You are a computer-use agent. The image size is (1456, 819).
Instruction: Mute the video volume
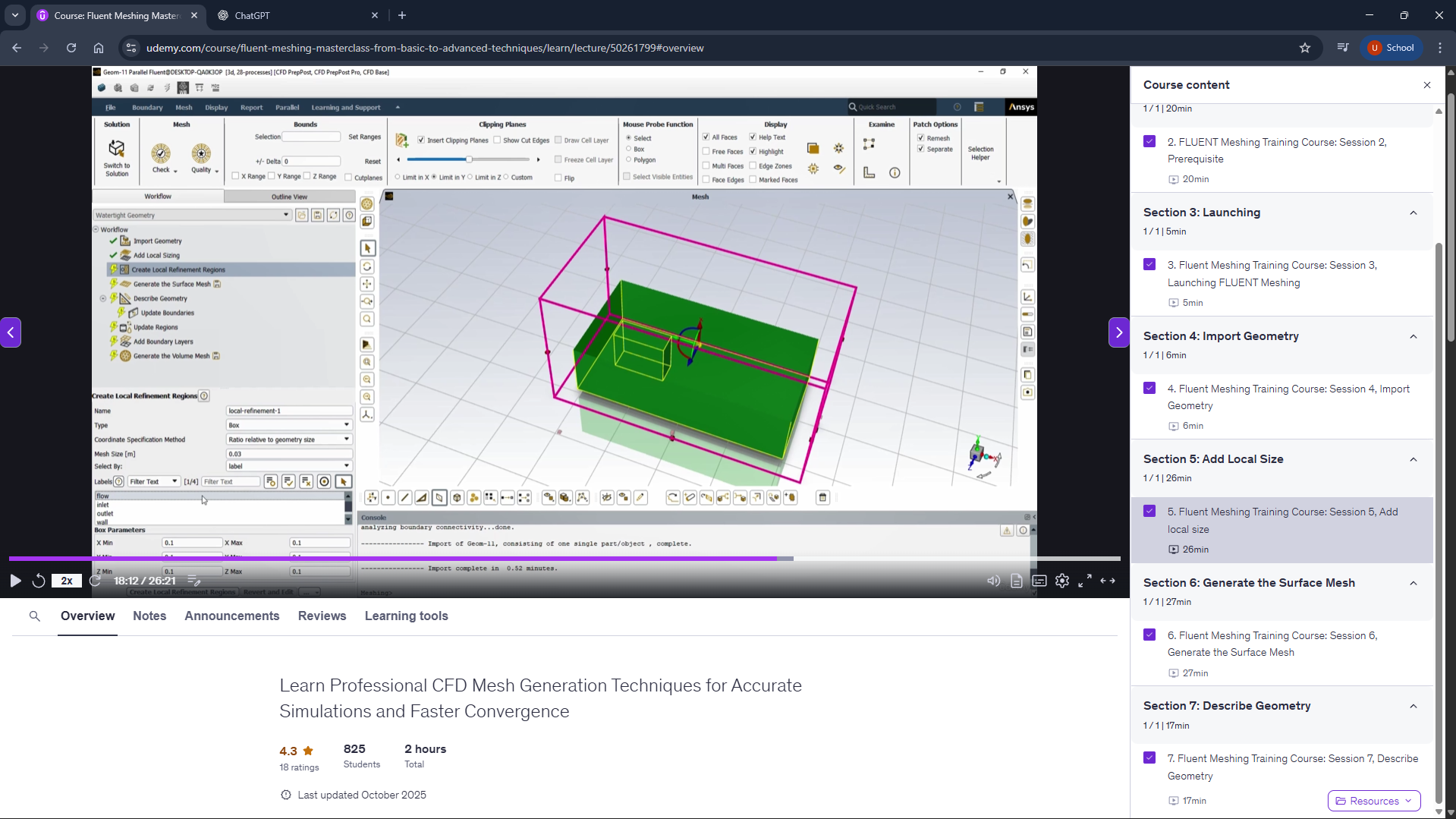point(993,581)
